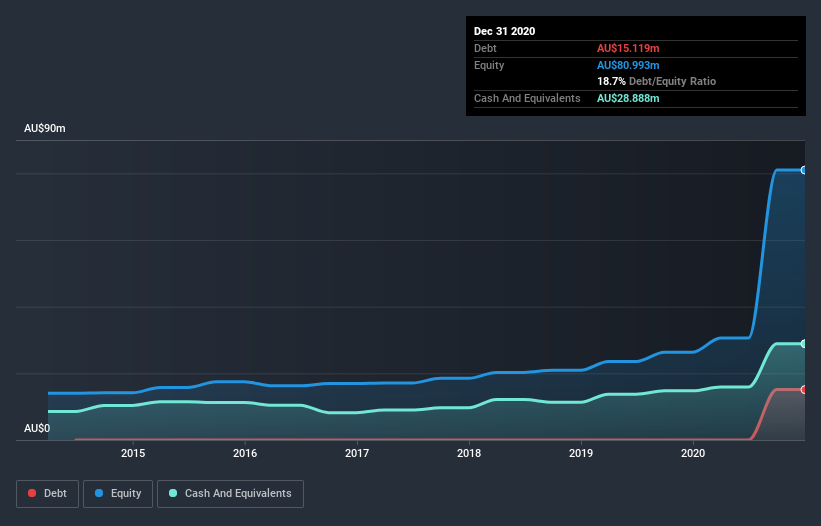Click the AU$90m y-axis label

(45, 128)
